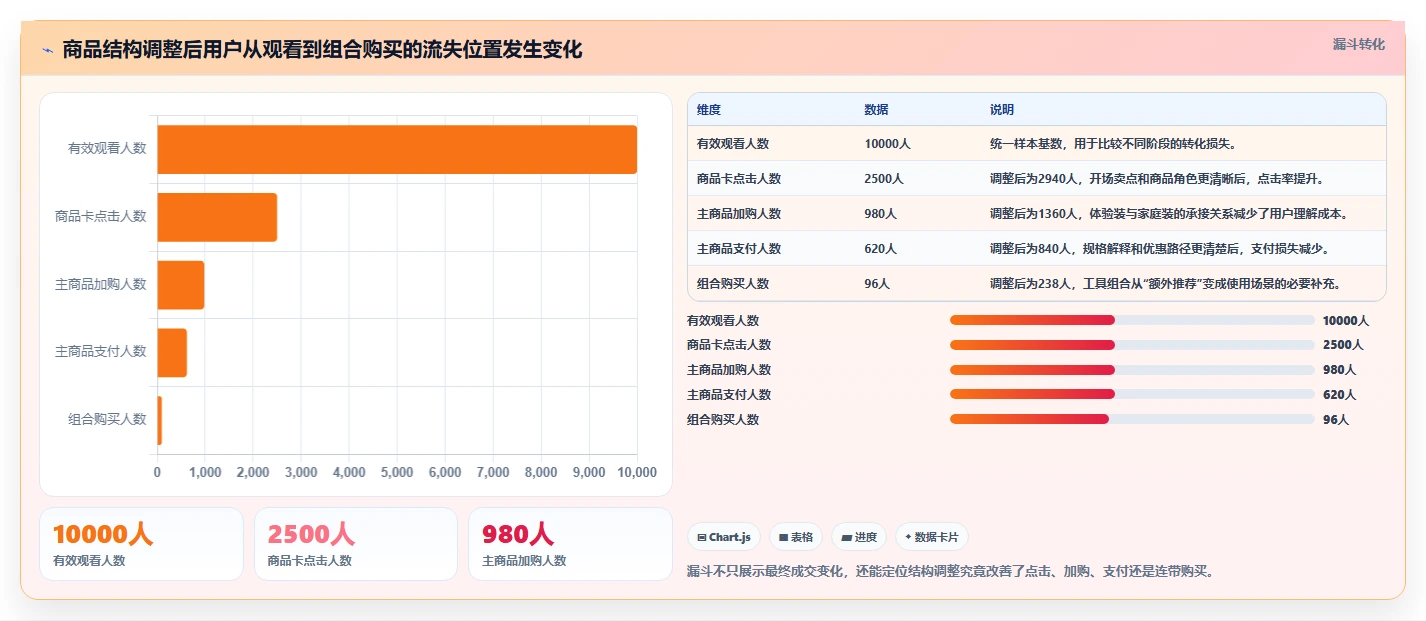Click the 980人 data card
The height and width of the screenshot is (621, 1426).
coord(570,544)
